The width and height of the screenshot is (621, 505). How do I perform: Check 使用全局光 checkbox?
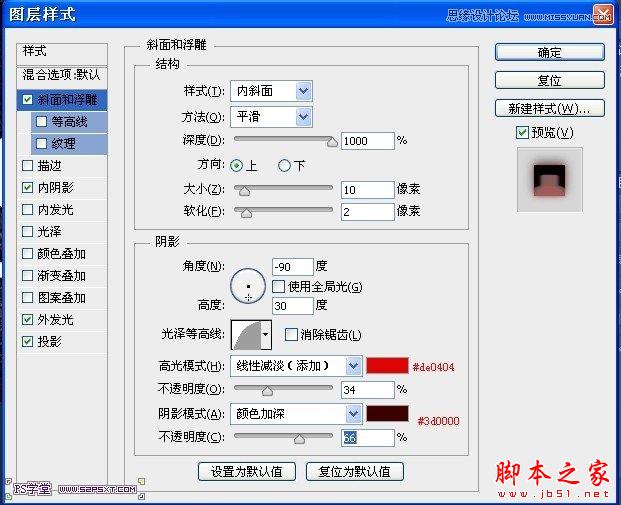pyautogui.click(x=278, y=286)
